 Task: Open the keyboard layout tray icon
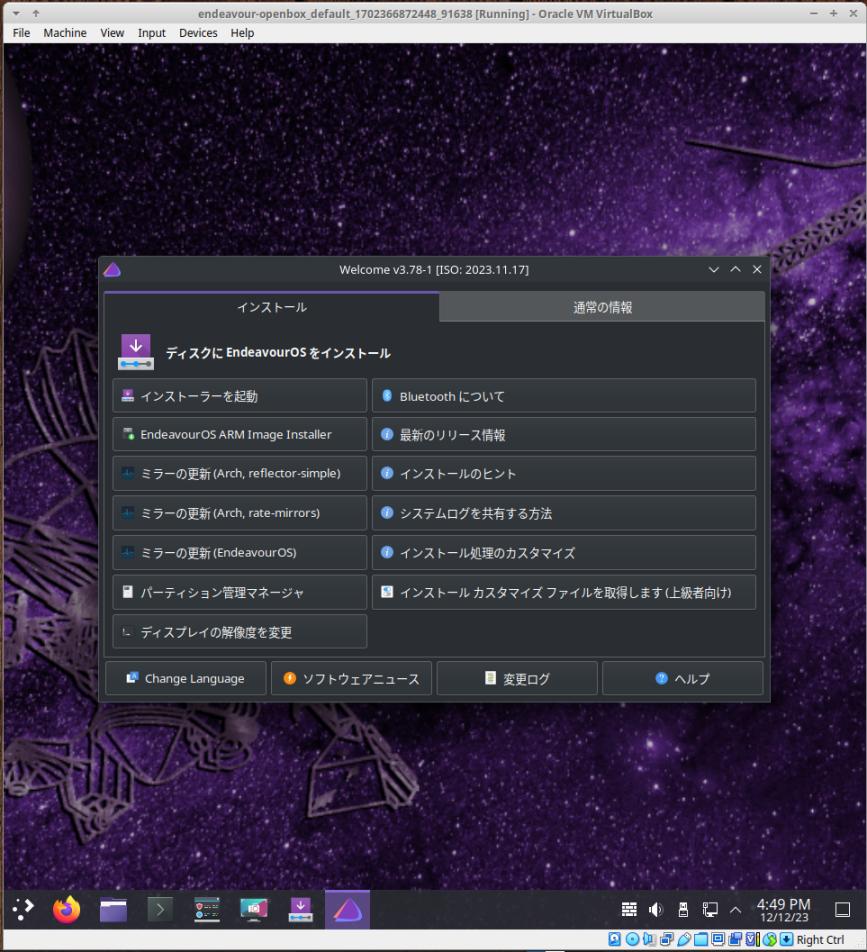[629, 909]
